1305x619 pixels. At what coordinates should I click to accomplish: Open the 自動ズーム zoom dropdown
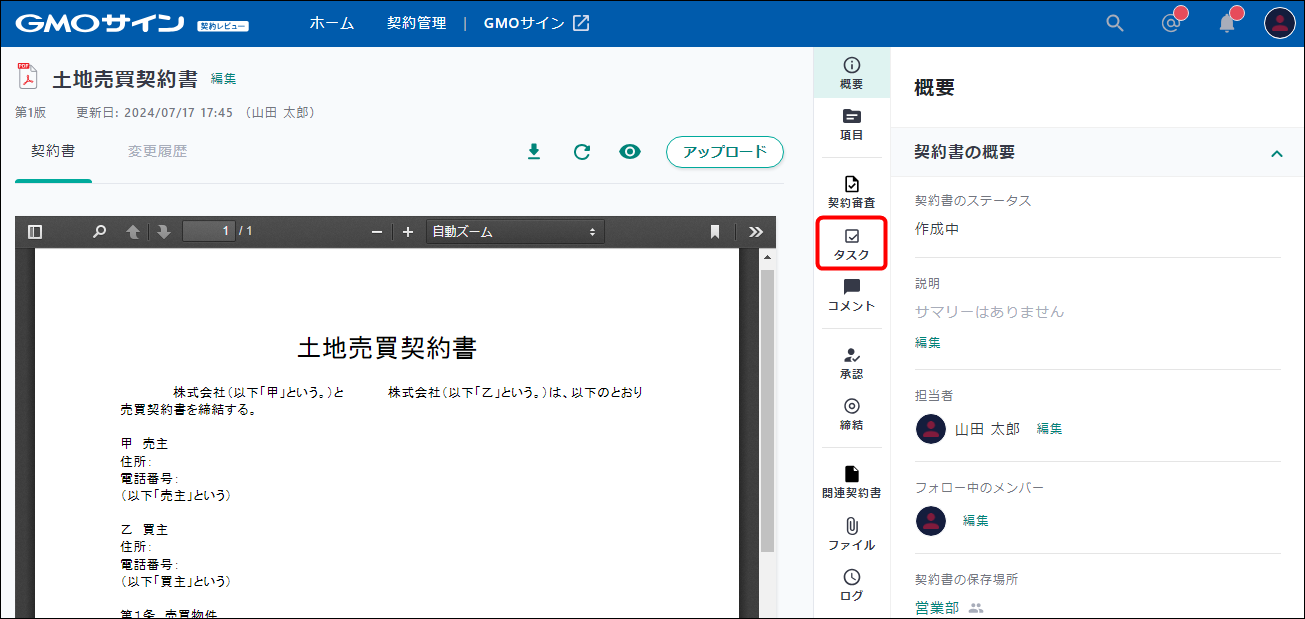514,232
